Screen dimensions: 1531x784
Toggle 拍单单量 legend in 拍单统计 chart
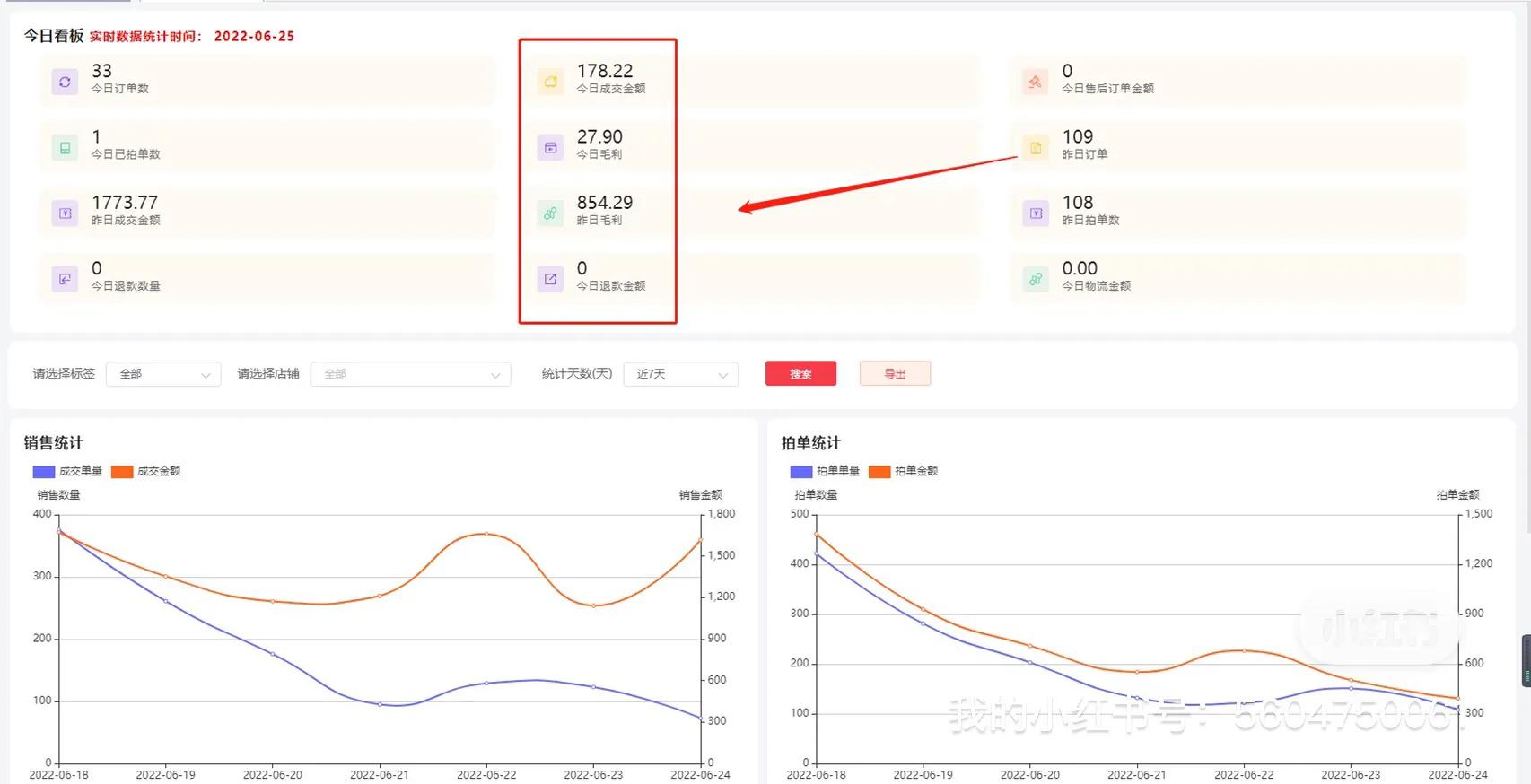825,471
